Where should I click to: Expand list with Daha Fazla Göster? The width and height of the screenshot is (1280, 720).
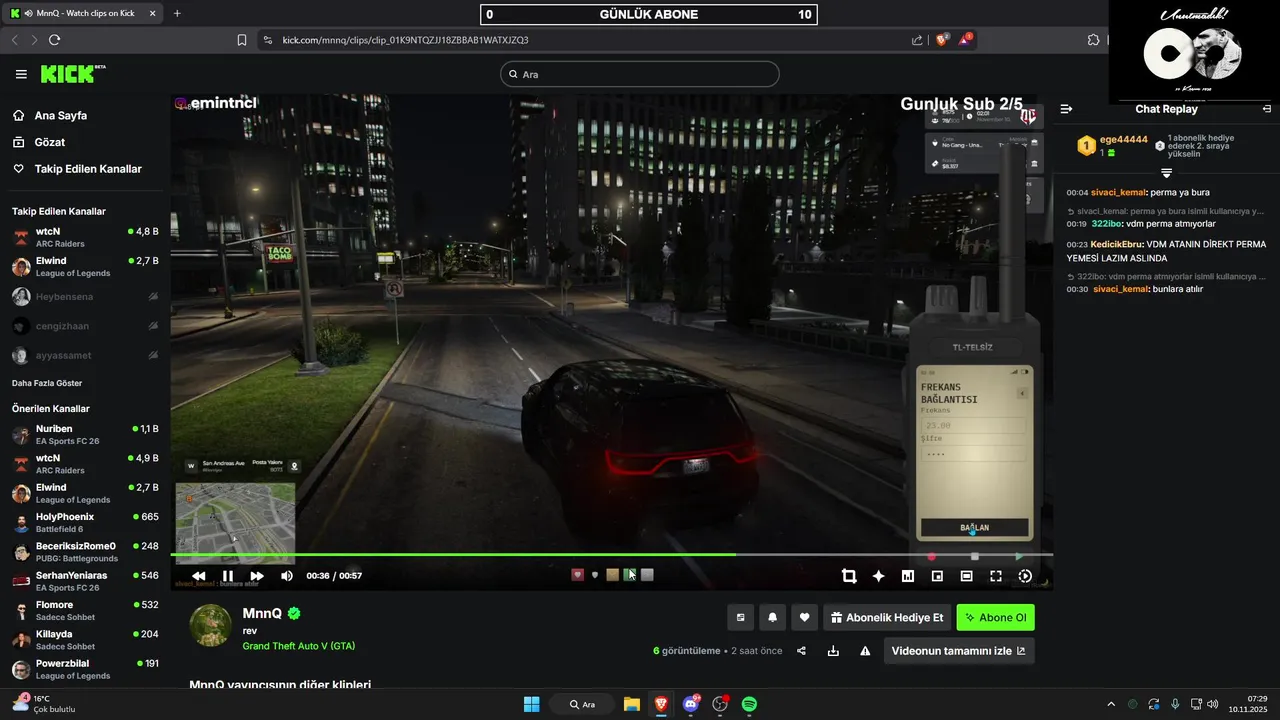pos(47,383)
